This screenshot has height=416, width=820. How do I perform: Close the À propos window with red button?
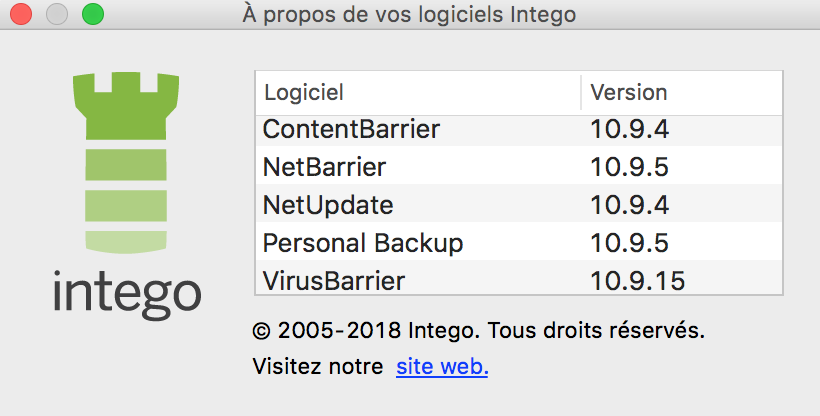21,14
